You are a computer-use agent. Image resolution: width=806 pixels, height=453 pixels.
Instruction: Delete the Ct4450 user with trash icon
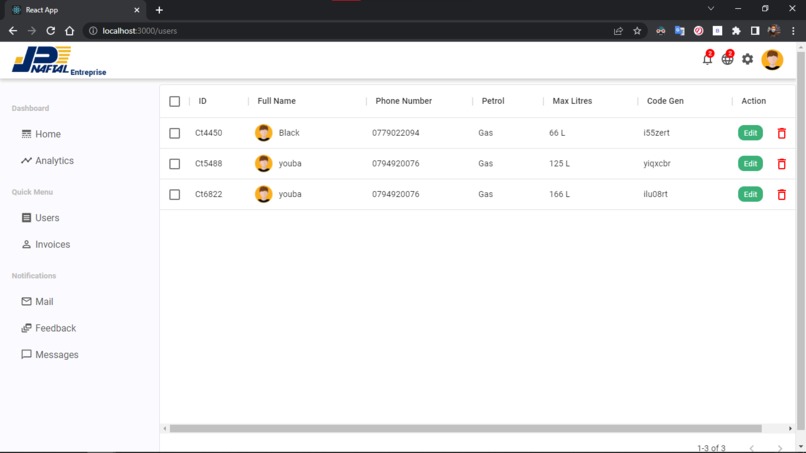point(781,133)
